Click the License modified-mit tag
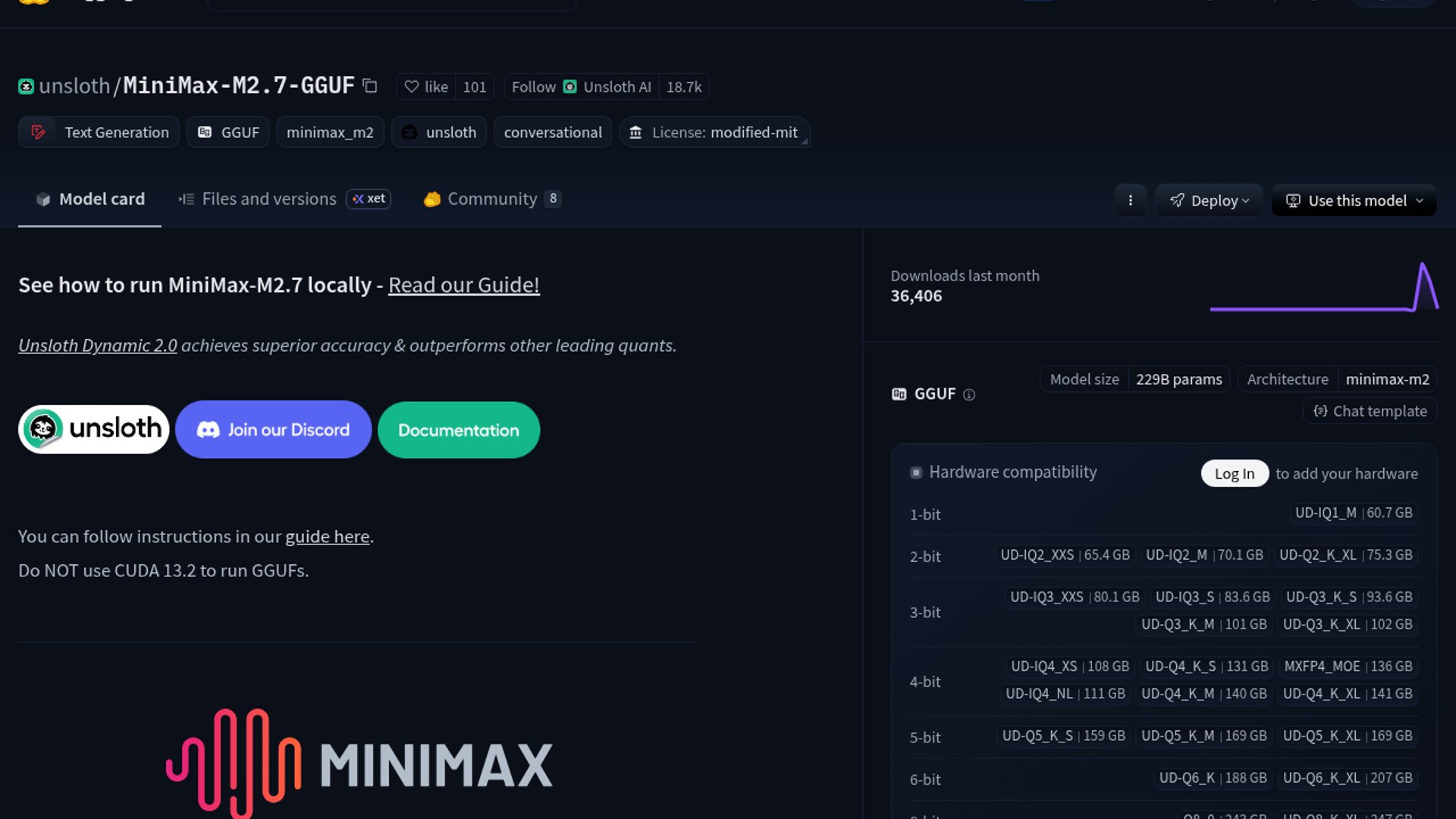1456x819 pixels. coord(714,132)
